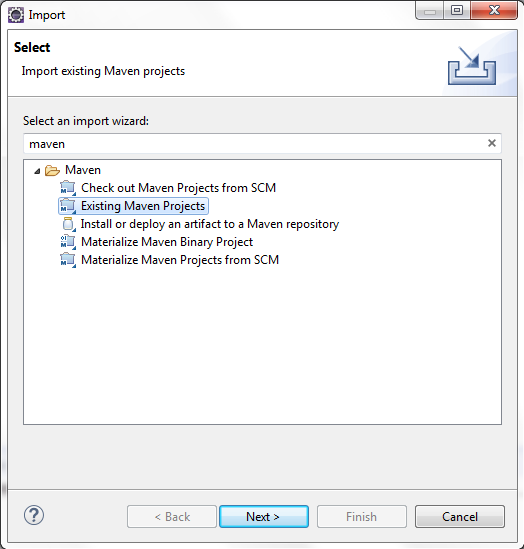The height and width of the screenshot is (549, 524).
Task: Select Materialize Maven Binary Project
Action: (167, 242)
